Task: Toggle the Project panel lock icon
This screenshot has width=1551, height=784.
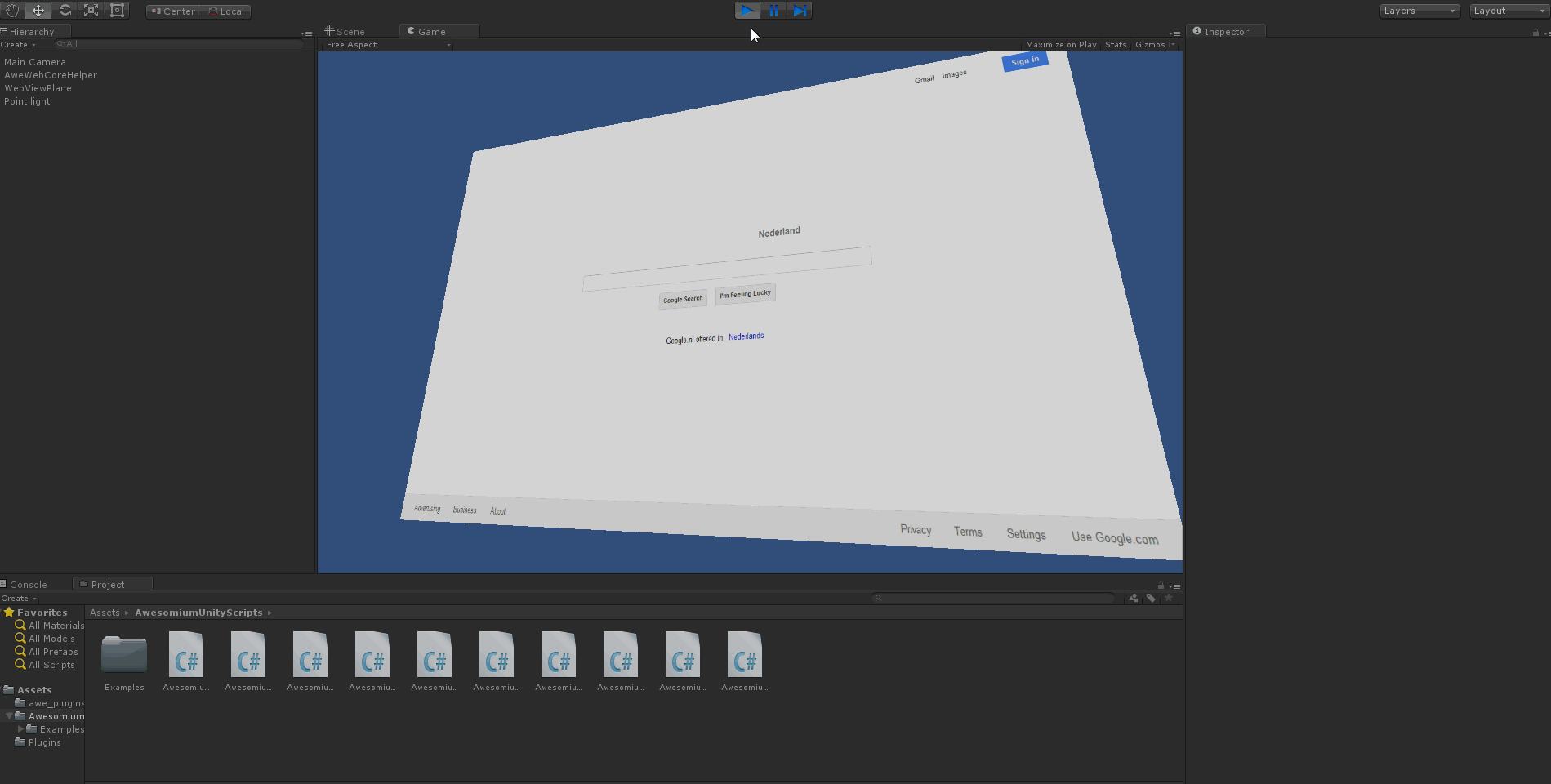Action: 1161,586
